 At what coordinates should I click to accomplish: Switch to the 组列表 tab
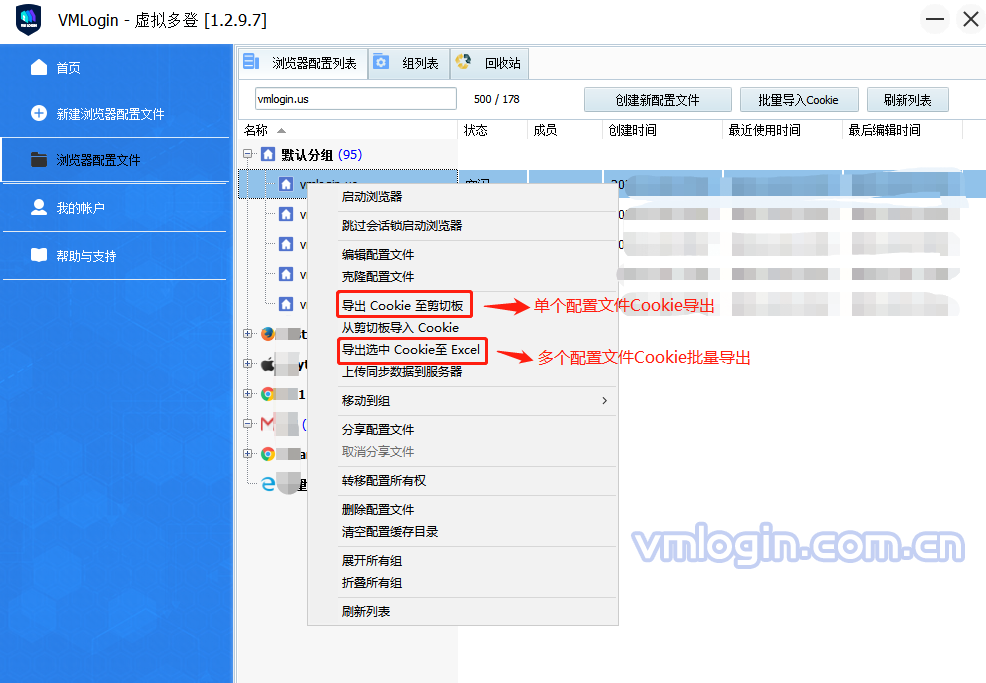pos(408,63)
